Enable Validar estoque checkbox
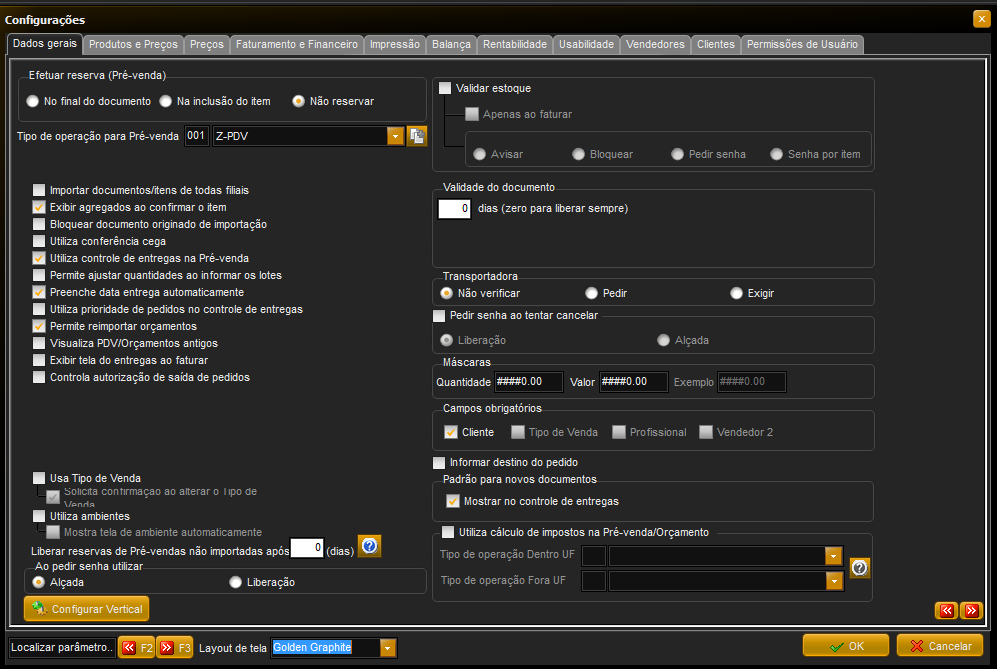 click(x=445, y=88)
